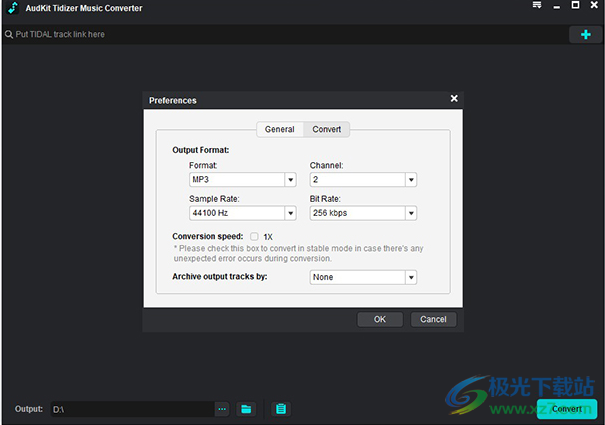Close the AudKit main window
The image size is (605, 425).
(x=594, y=5)
